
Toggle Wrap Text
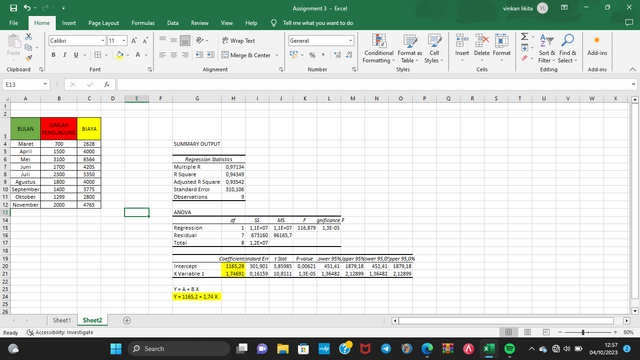tap(239, 40)
